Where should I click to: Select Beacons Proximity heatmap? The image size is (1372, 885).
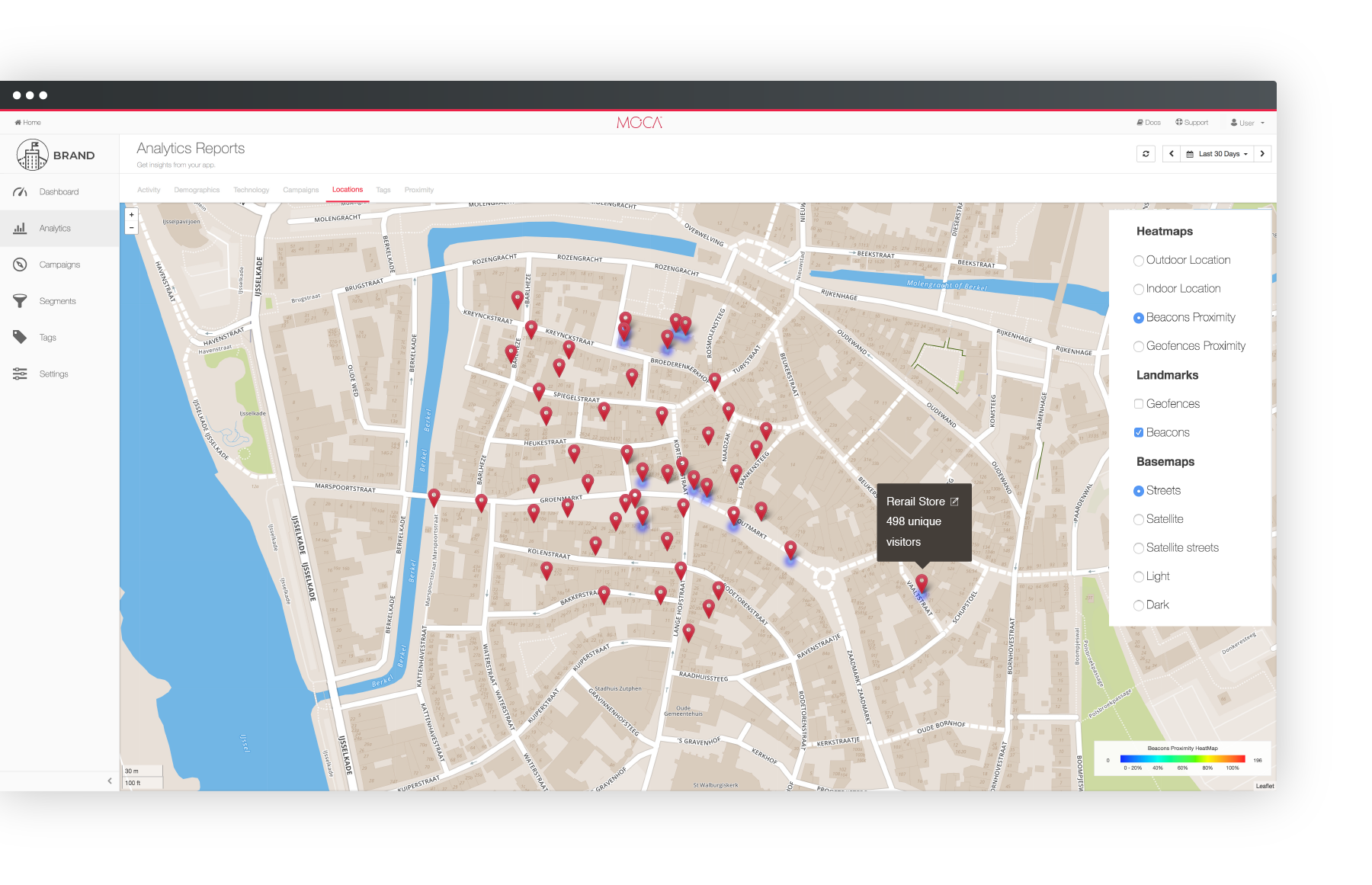pos(1139,318)
